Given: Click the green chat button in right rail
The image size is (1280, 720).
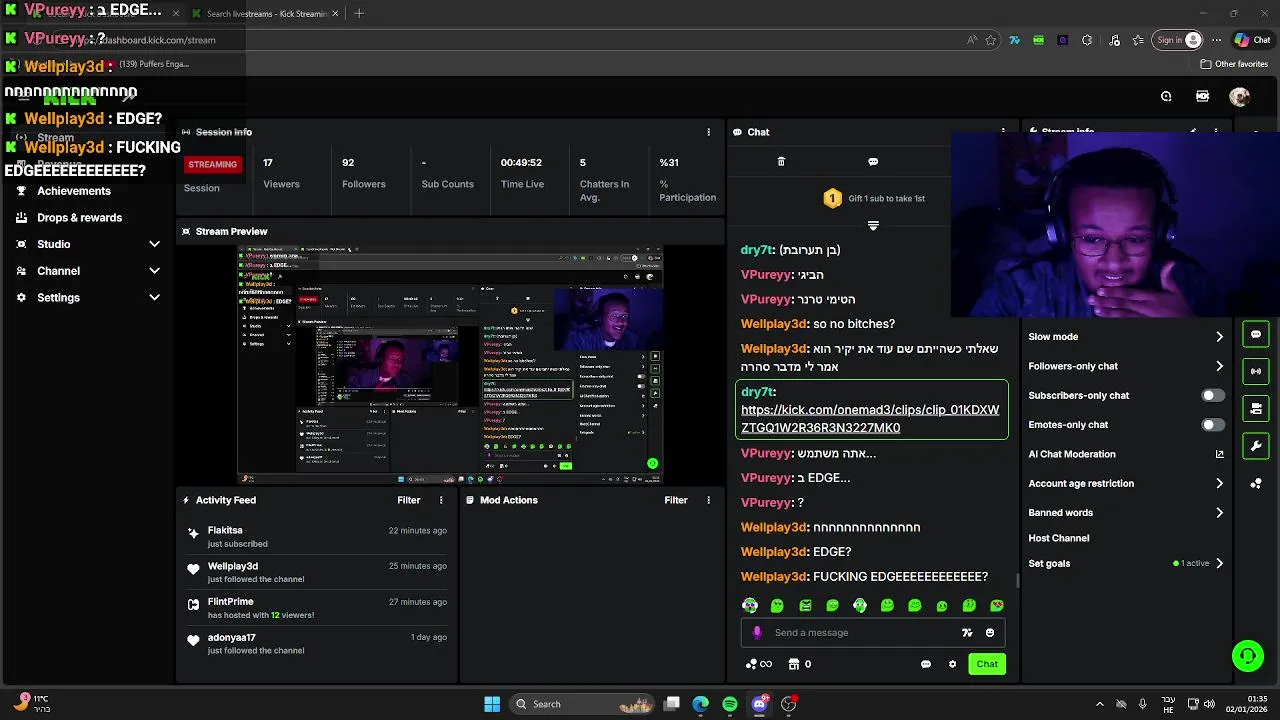Looking at the screenshot, I should (1256, 334).
